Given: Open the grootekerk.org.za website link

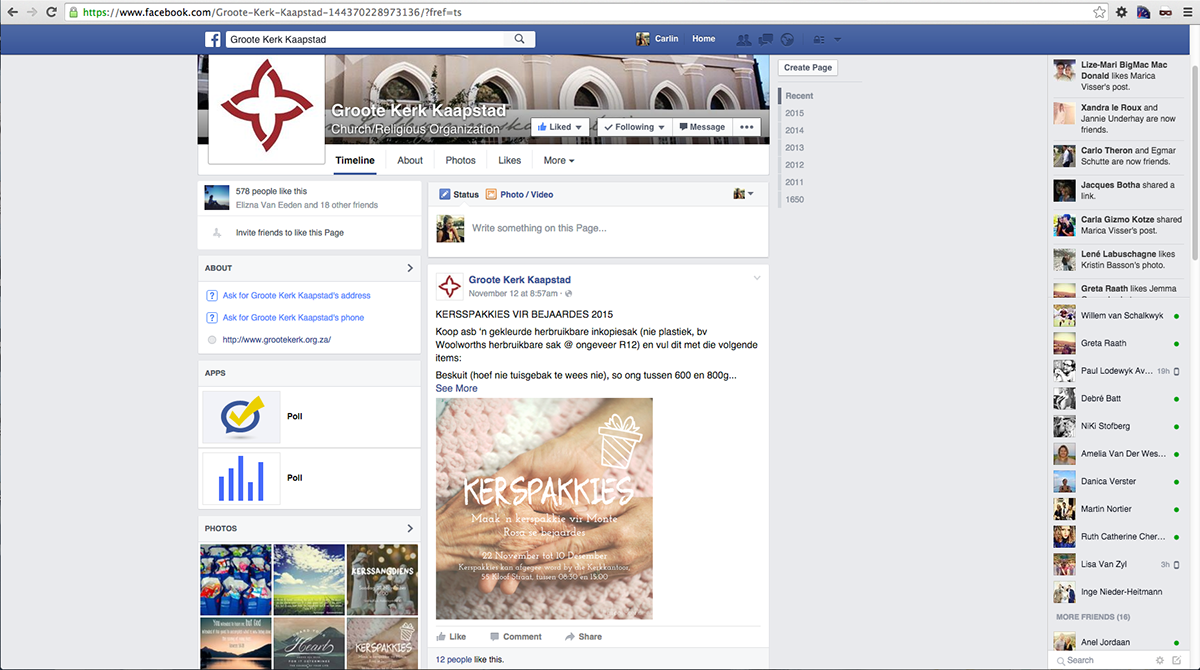Looking at the screenshot, I should point(277,340).
